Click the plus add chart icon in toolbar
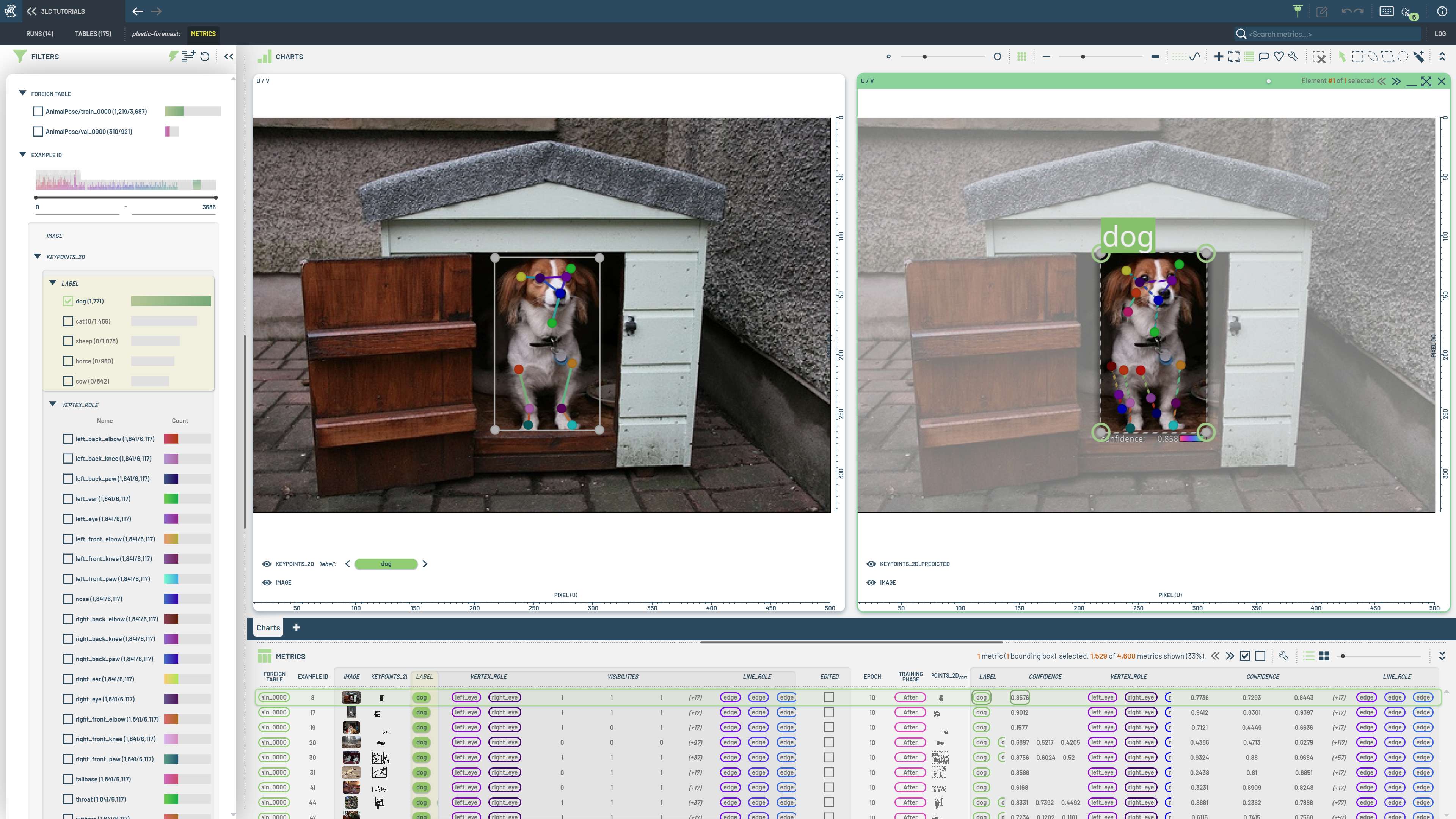The height and width of the screenshot is (819, 1456). click(1219, 57)
